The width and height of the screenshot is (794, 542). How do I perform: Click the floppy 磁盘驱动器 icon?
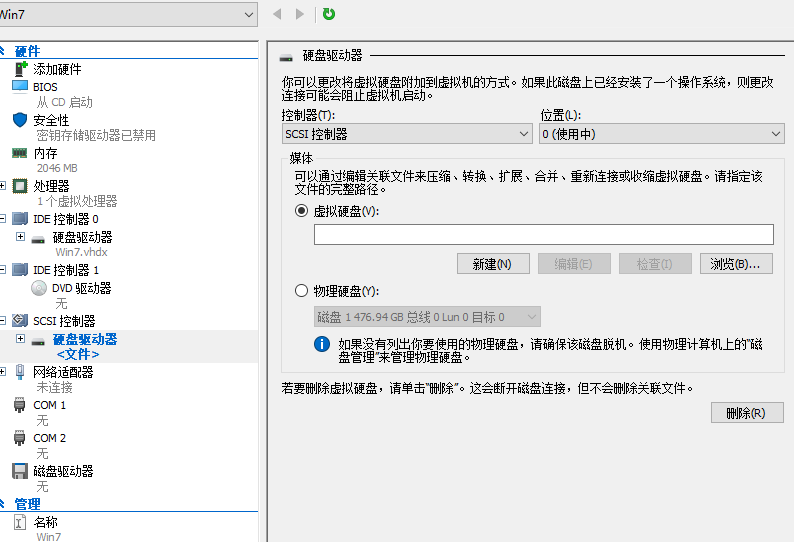20,471
